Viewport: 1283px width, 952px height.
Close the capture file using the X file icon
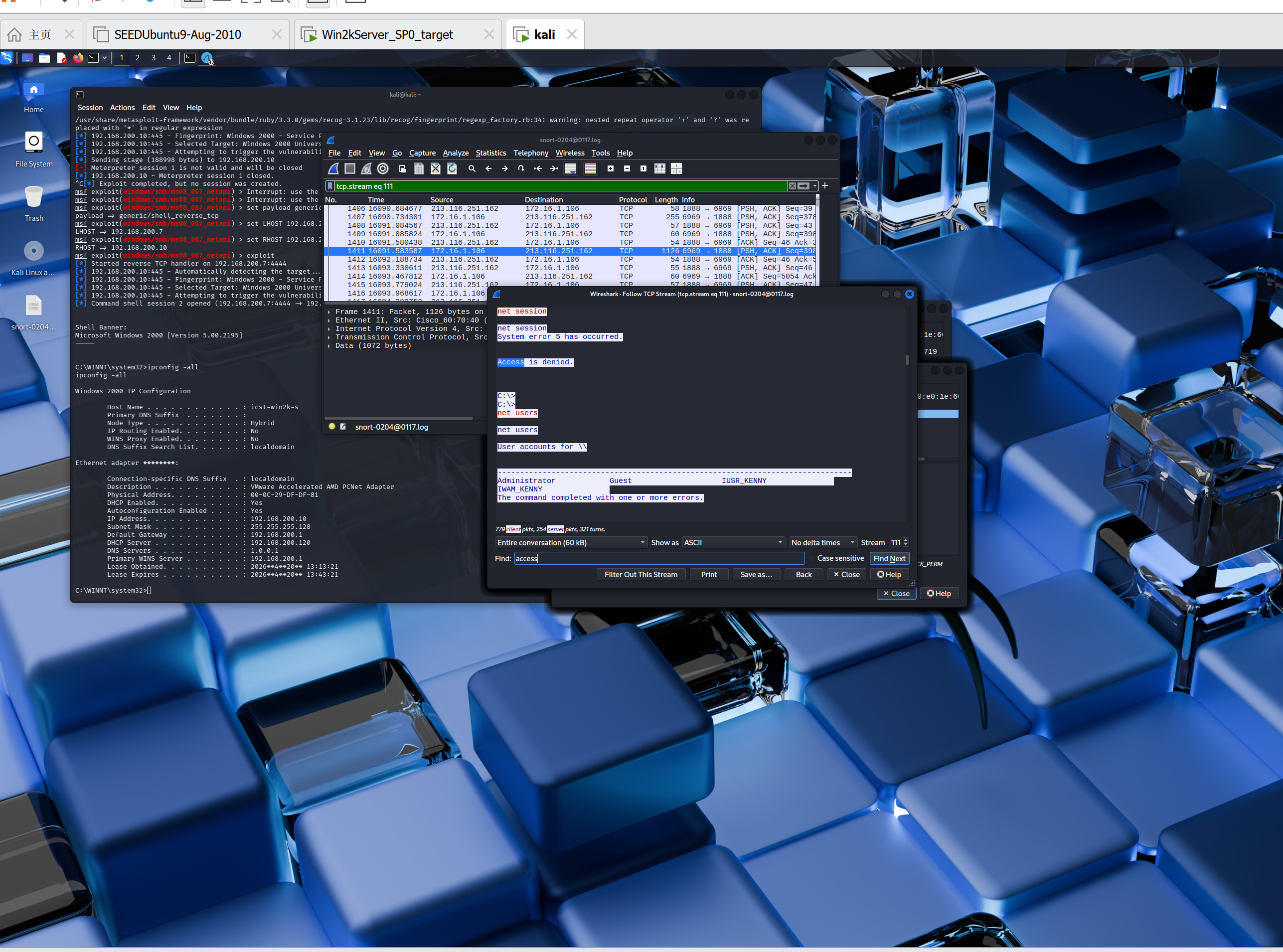pos(436,168)
